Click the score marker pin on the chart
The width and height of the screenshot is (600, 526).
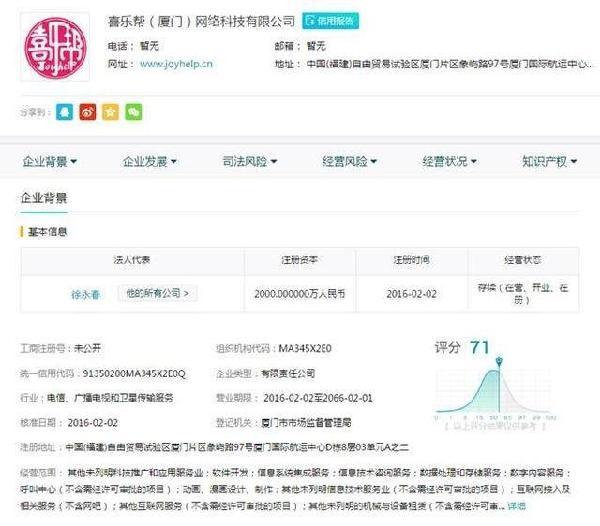click(500, 360)
